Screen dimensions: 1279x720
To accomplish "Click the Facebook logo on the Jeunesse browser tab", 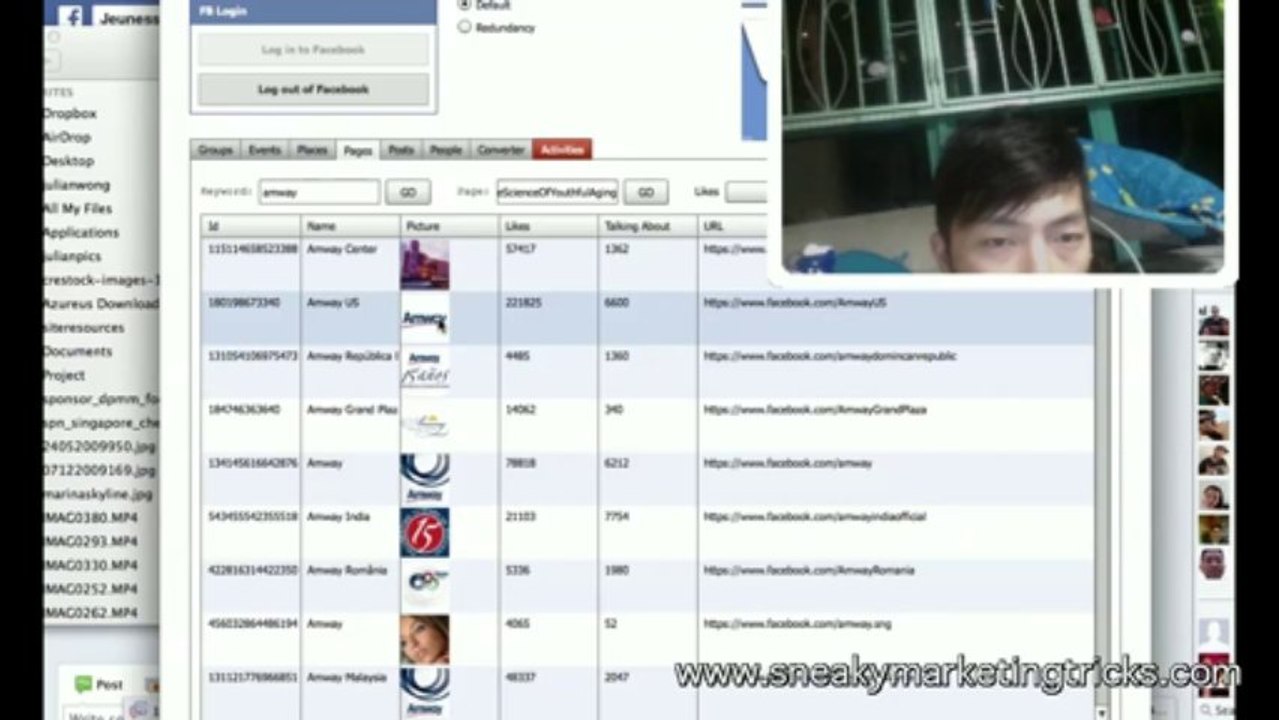I will pyautogui.click(x=71, y=15).
